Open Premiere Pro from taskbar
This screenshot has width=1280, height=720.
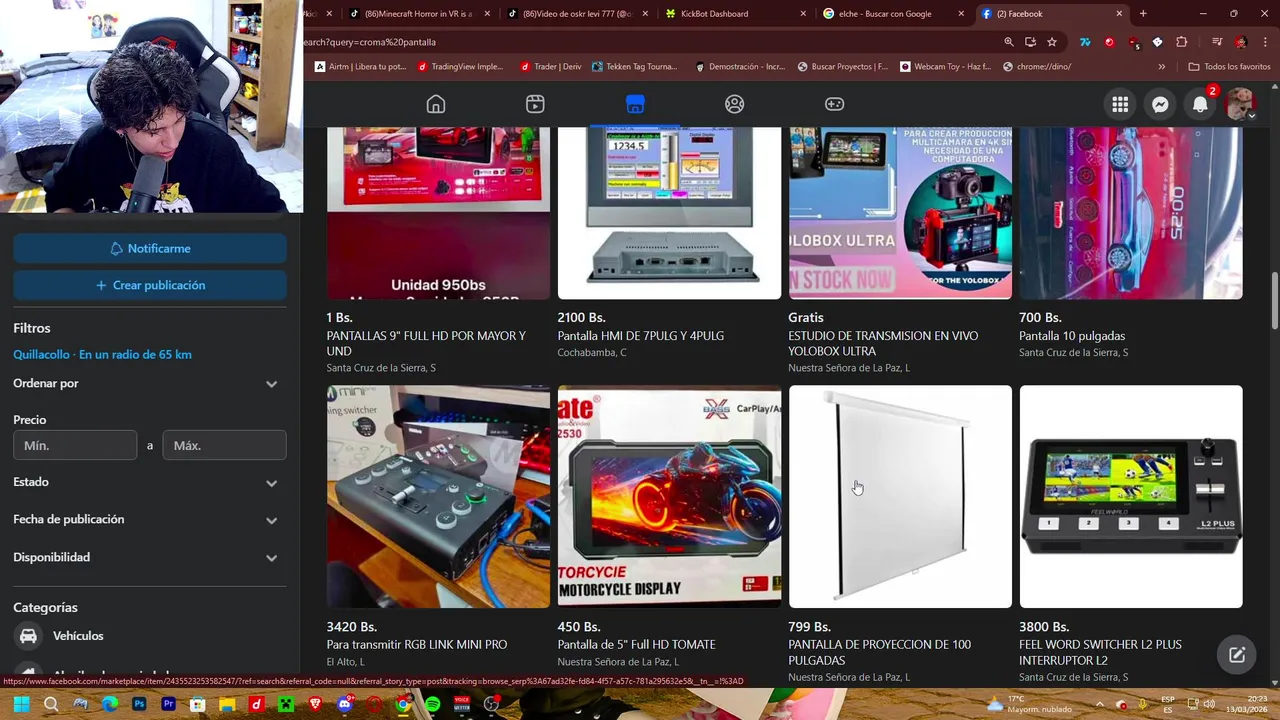[169, 704]
